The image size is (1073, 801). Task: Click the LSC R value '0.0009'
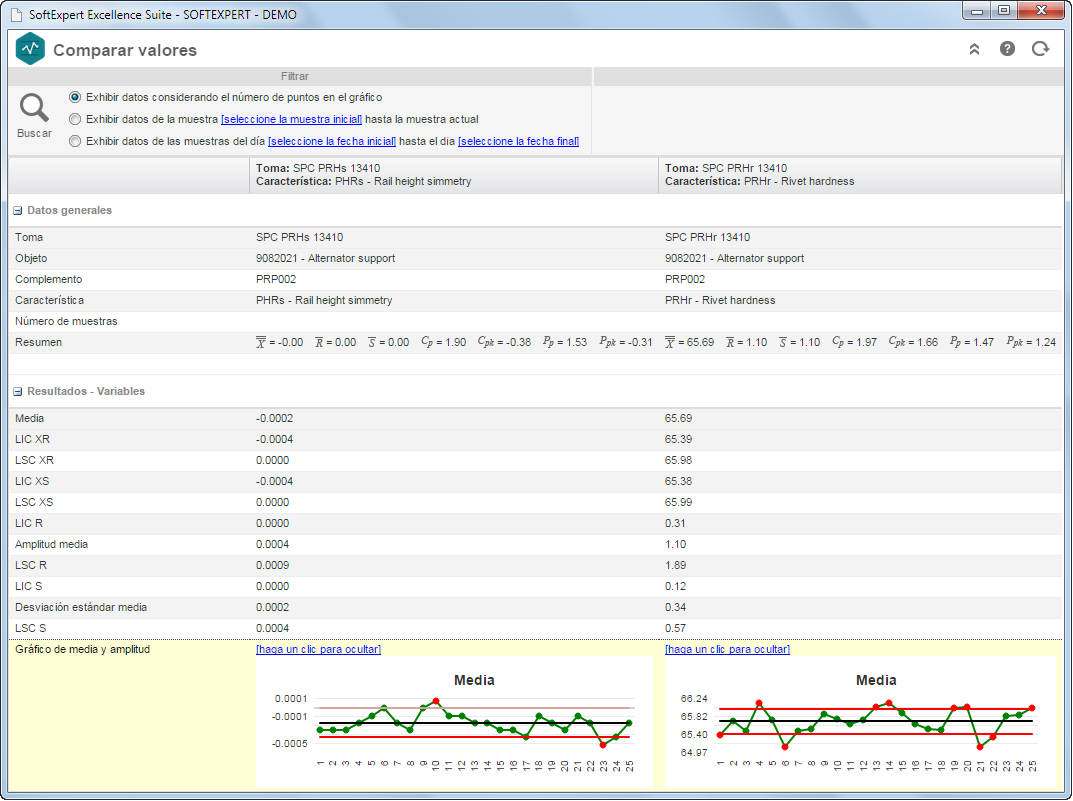pos(272,566)
